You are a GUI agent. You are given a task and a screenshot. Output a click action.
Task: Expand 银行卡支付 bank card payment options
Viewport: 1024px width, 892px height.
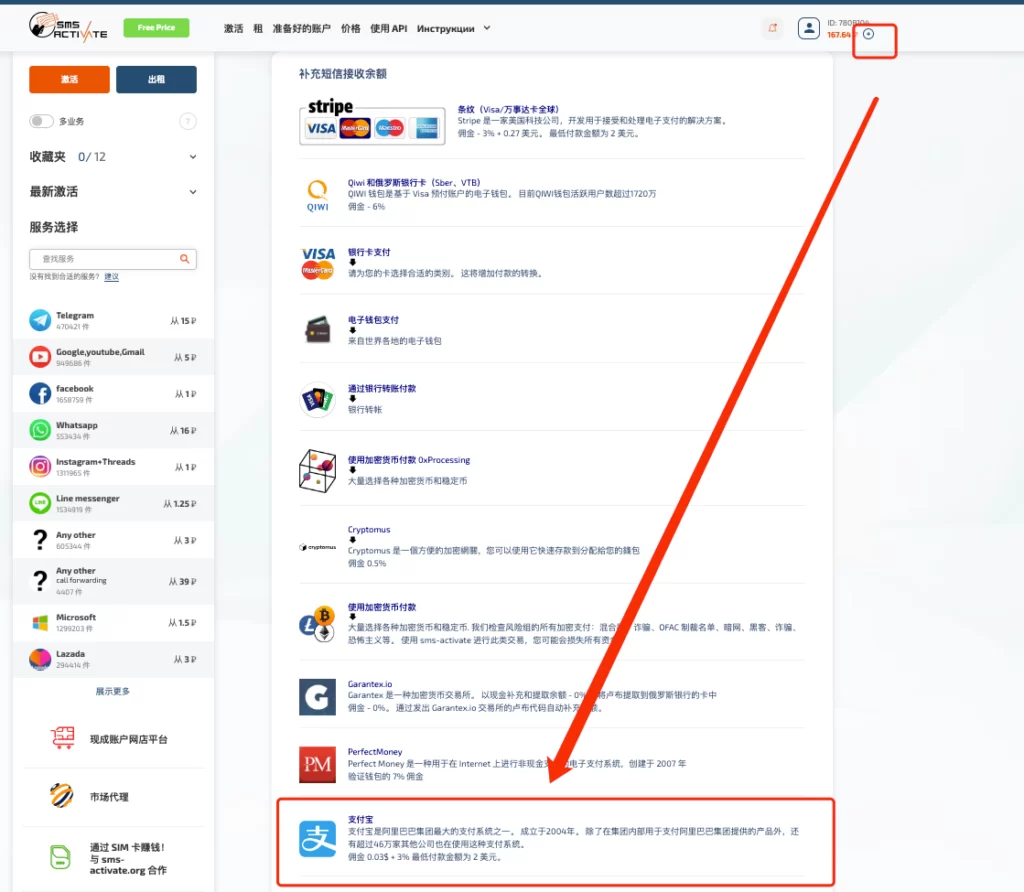tap(353, 263)
